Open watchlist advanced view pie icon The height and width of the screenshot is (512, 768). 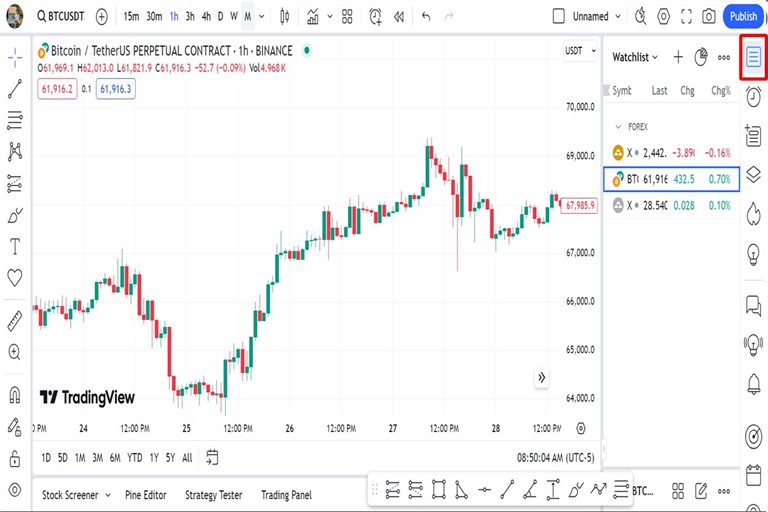pyautogui.click(x=701, y=57)
